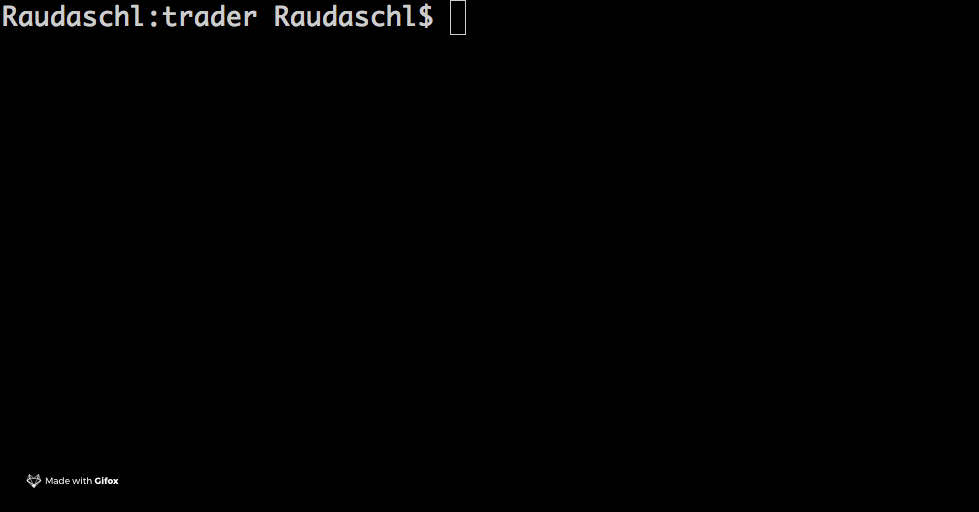The height and width of the screenshot is (512, 979).
Task: Click the username 'Raudaschl' before the dollar sign
Action: click(x=345, y=17)
